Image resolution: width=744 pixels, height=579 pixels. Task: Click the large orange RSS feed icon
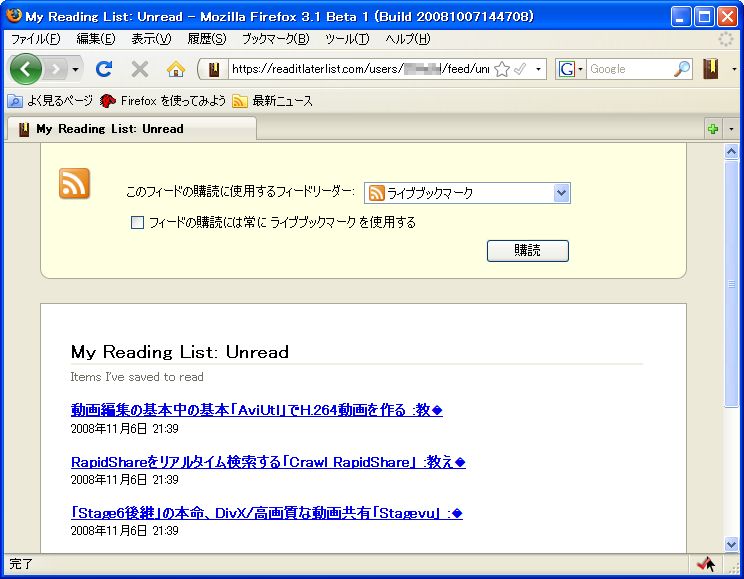point(74,183)
